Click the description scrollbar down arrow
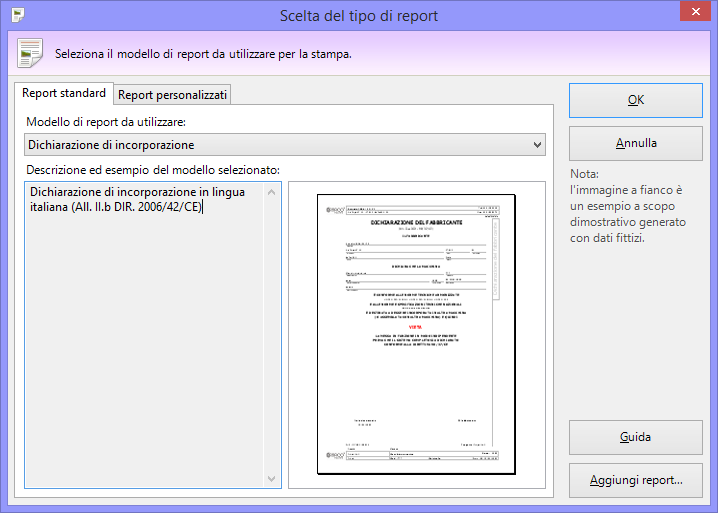The height and width of the screenshot is (513, 718). (271, 479)
